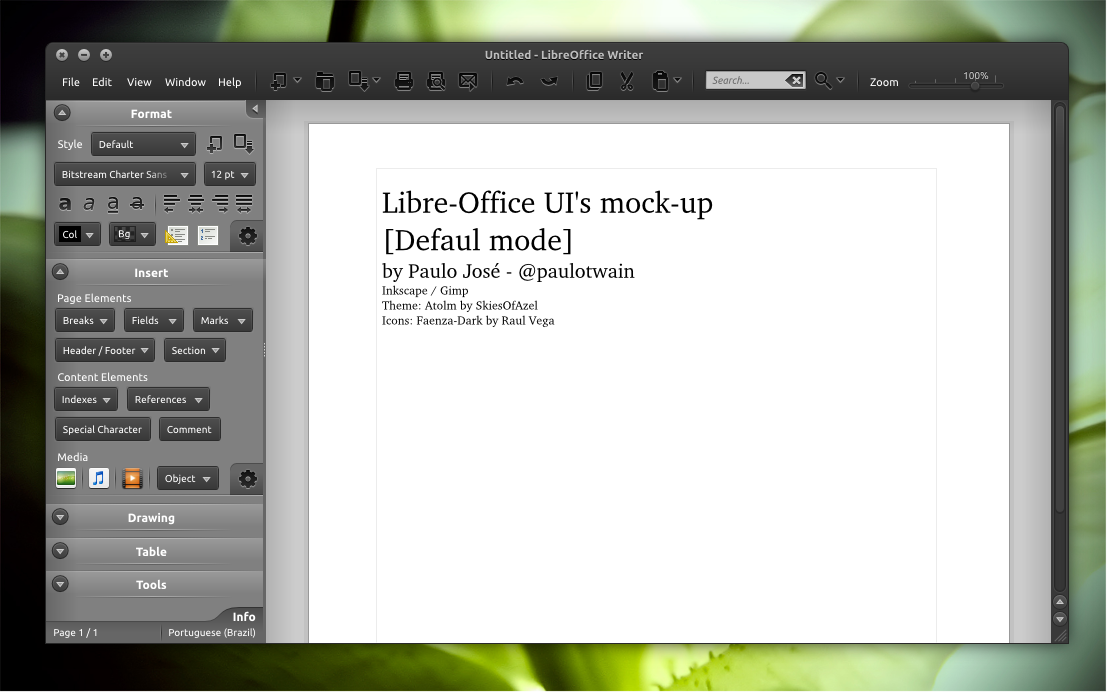Toggle strikethrough text formatting
Viewport: 1107px width, 692px height.
pyautogui.click(x=137, y=204)
